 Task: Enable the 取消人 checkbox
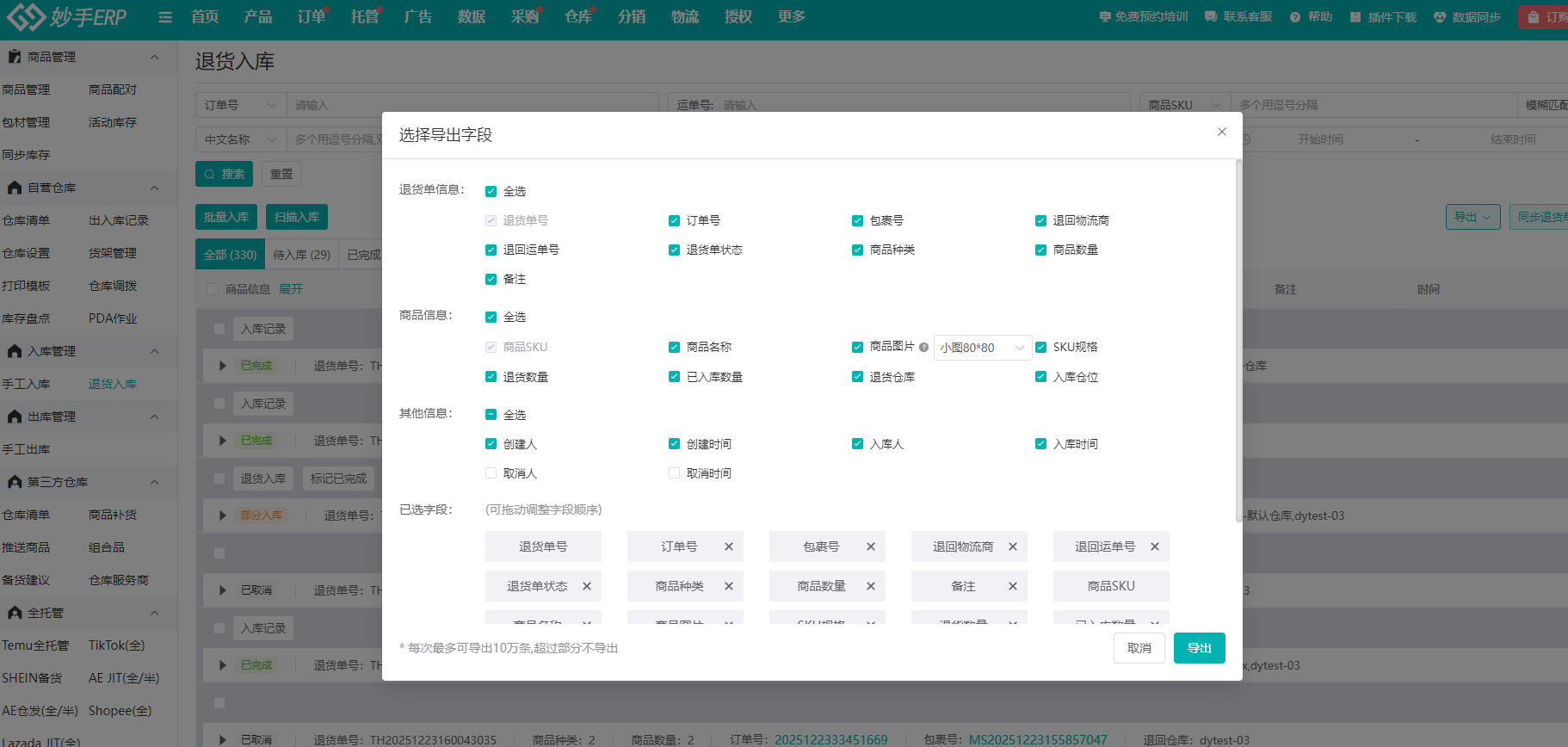(x=491, y=473)
